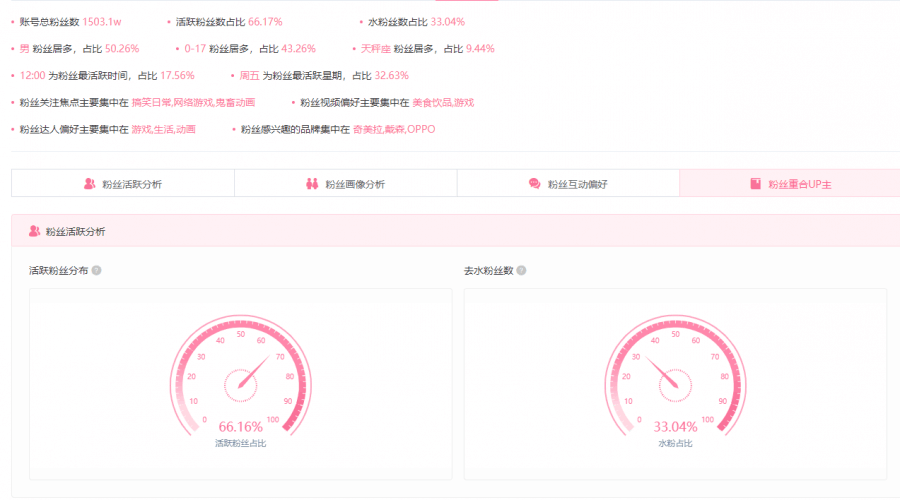This screenshot has height=500, width=900.
Task: Click the user icon on 粉丝活跃分析 tab
Action: (x=90, y=184)
